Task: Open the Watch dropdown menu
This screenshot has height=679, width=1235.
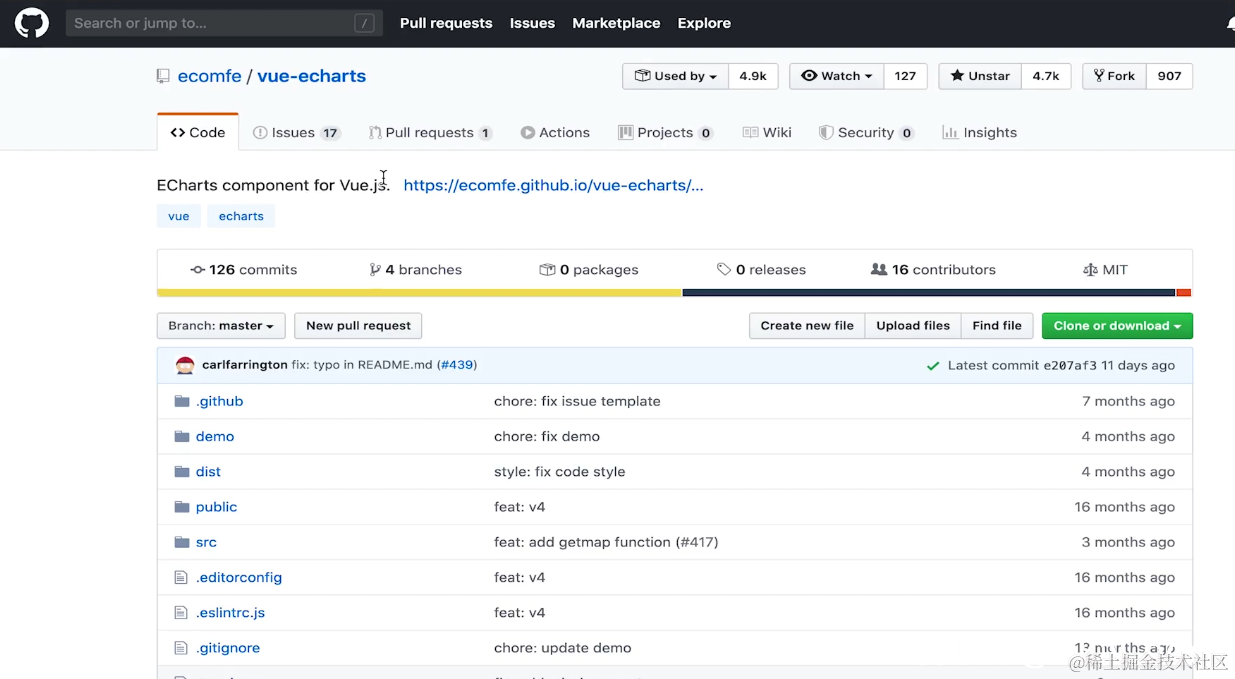Action: 836,76
